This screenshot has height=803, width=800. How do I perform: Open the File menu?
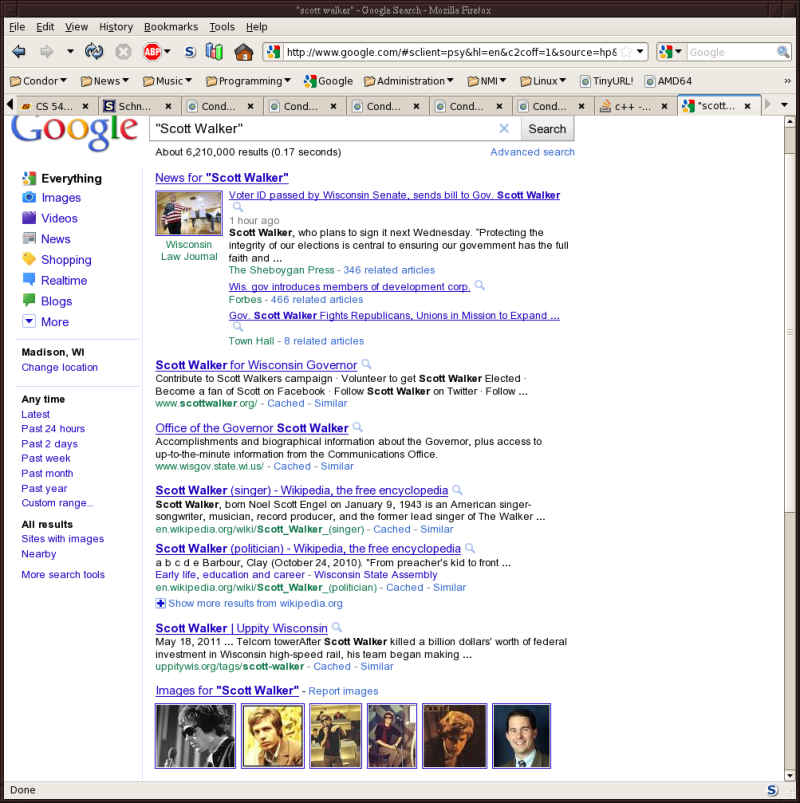tap(17, 27)
